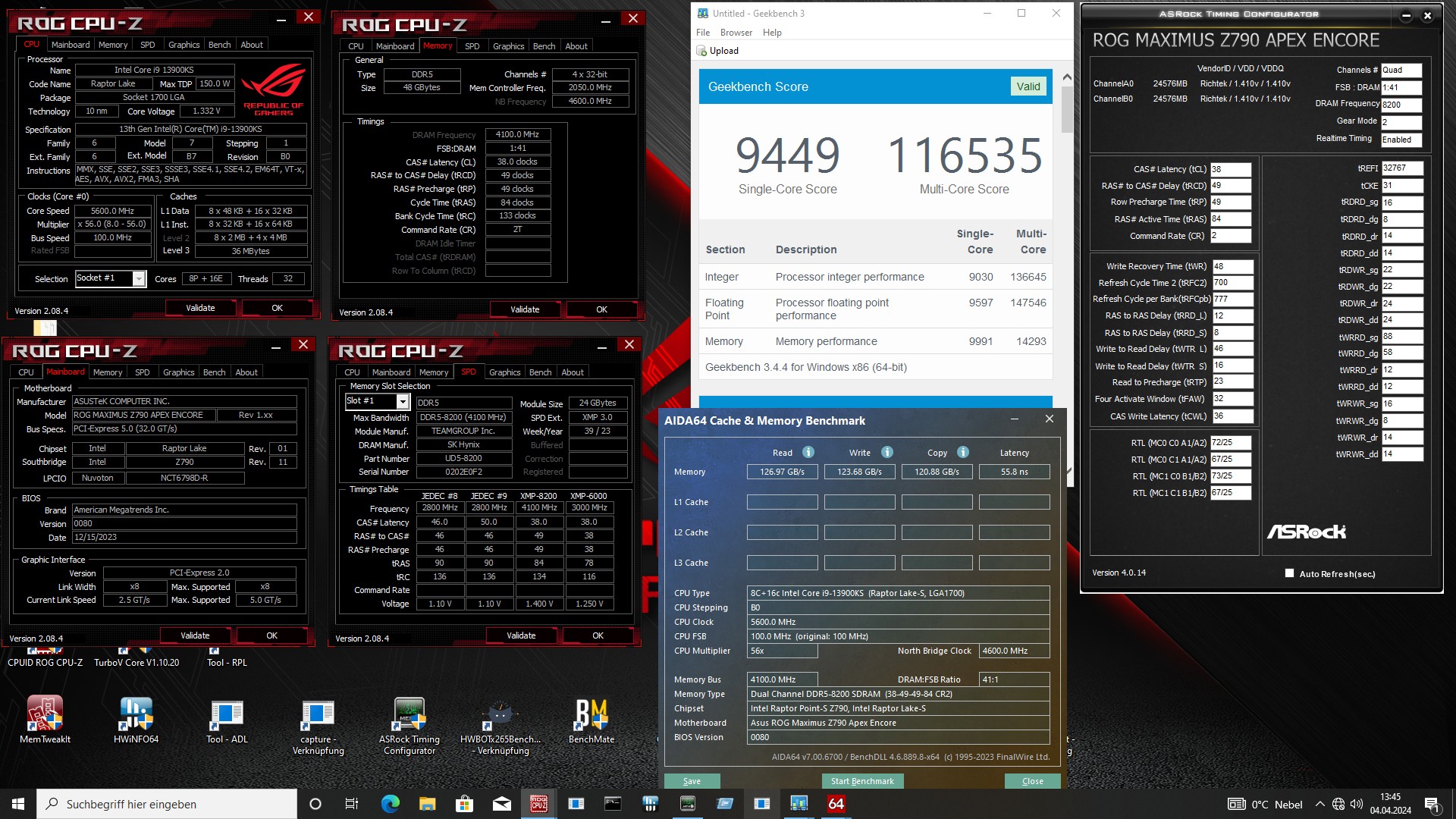The image size is (1456, 819).
Task: Click Validate in CPU-Z CPU window
Action: (200, 308)
